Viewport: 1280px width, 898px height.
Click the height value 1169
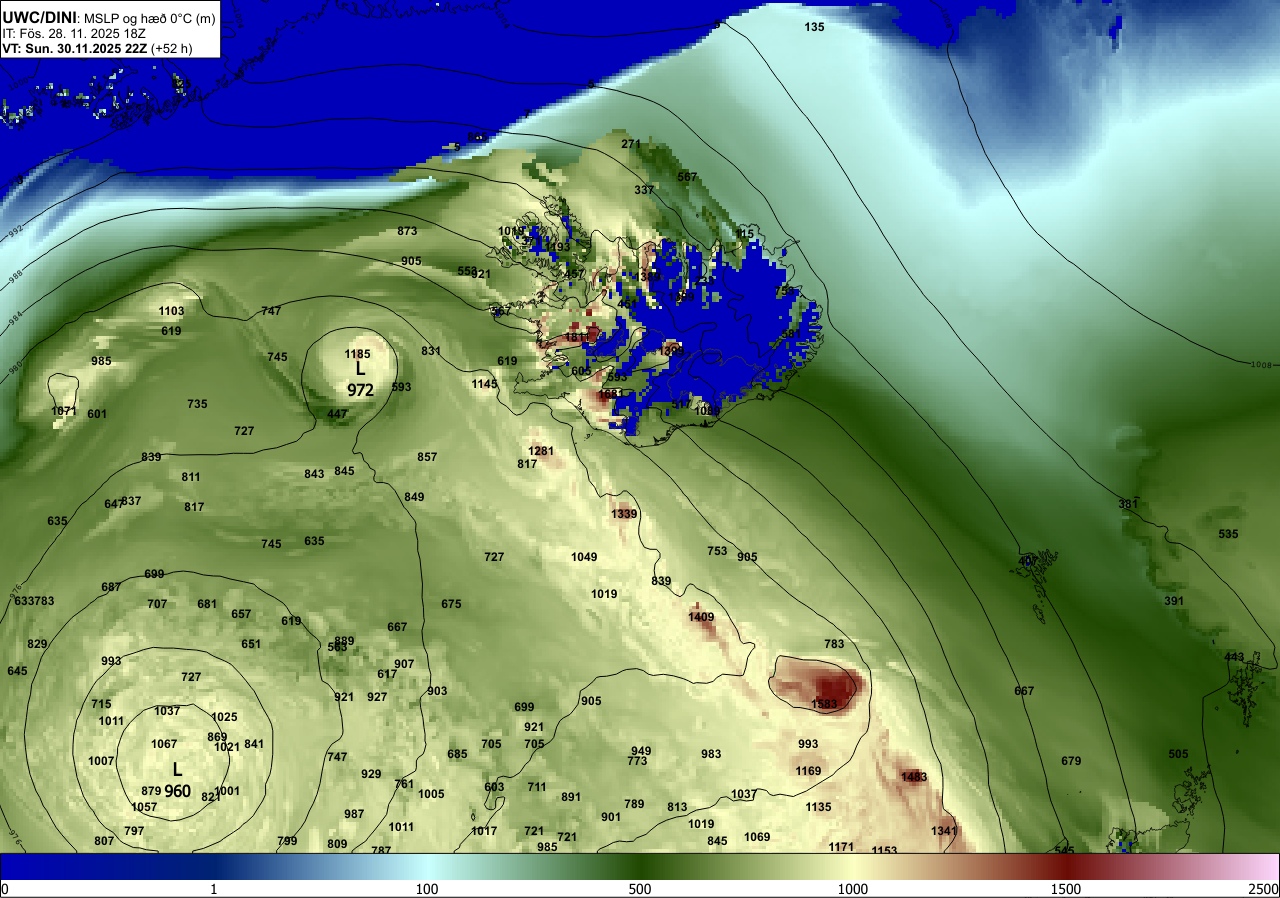[x=808, y=771]
